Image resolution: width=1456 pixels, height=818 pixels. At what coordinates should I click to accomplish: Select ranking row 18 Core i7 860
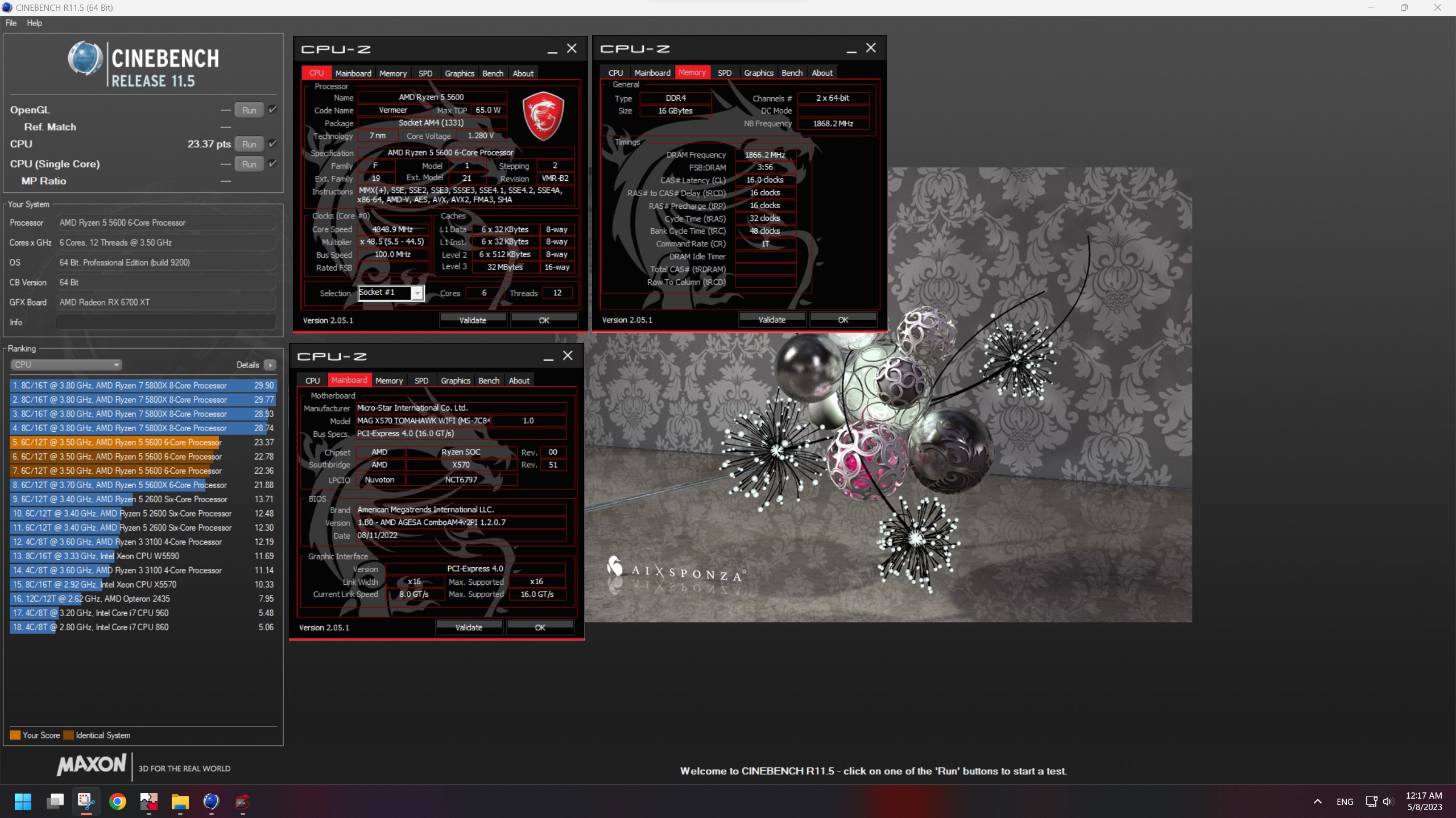[143, 627]
